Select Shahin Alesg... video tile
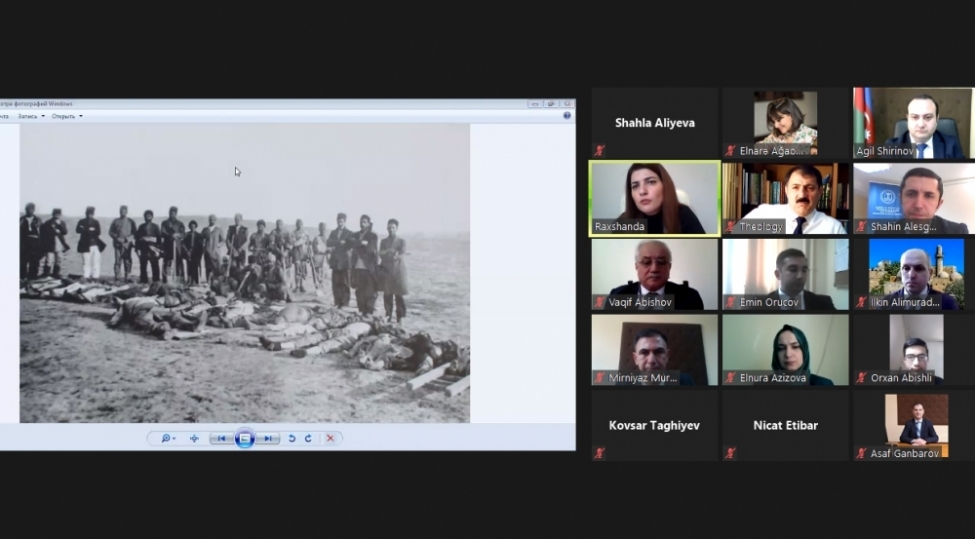Screen dimensions: 975x540 913,198
